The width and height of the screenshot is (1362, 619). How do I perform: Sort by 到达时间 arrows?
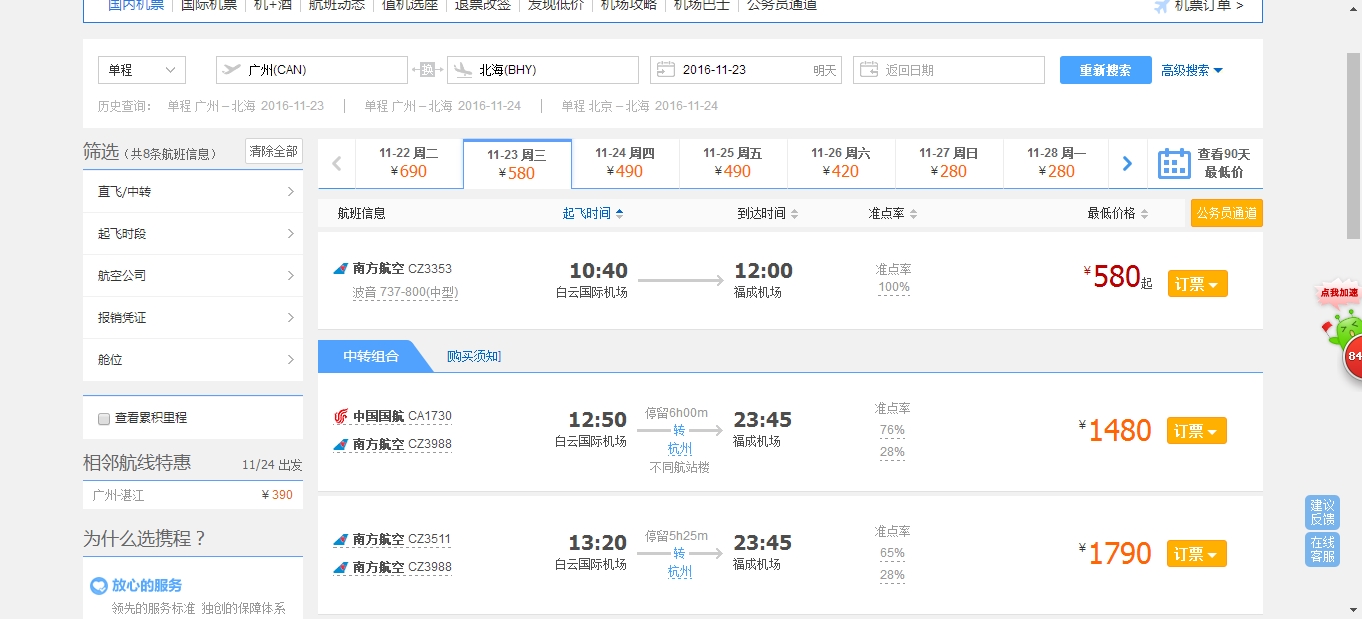[x=795, y=213]
